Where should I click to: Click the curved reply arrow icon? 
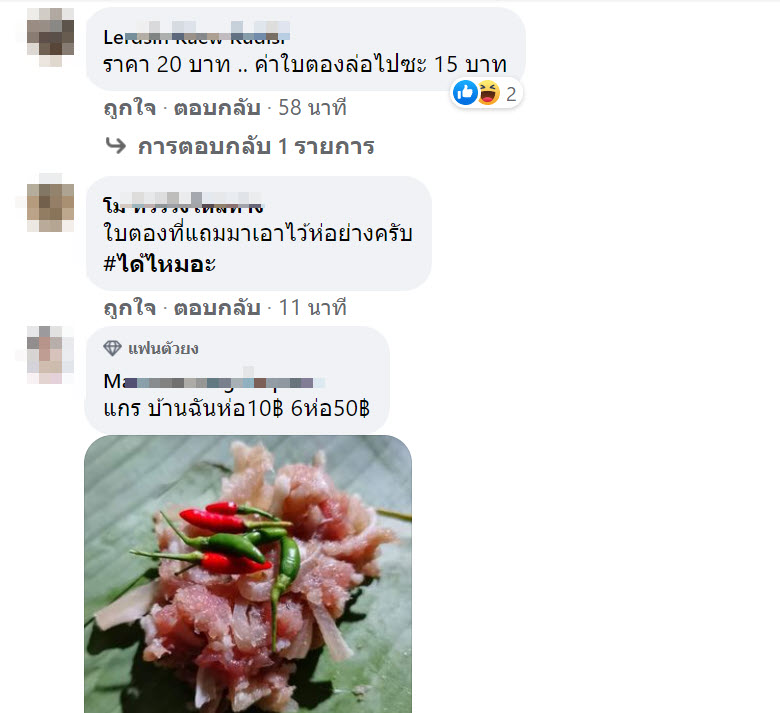(x=116, y=146)
